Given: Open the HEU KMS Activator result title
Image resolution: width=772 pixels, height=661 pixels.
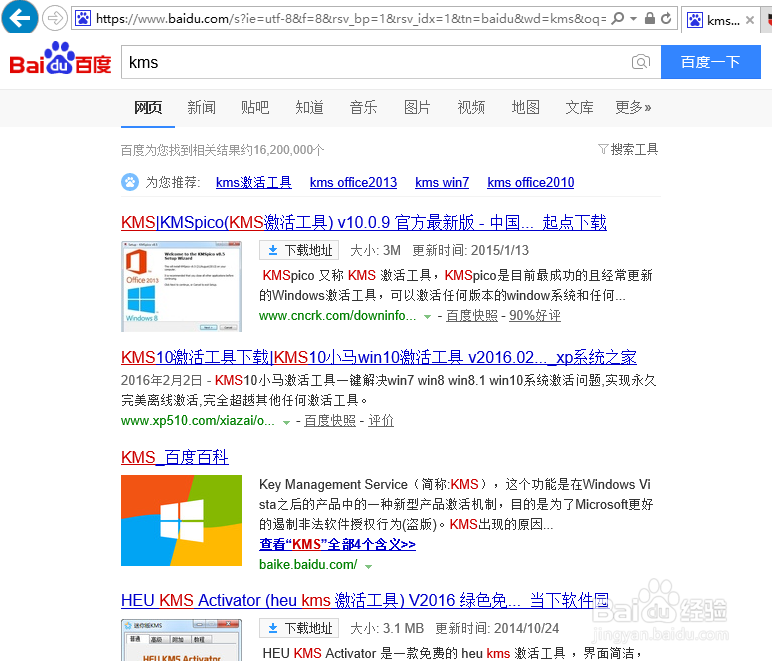Looking at the screenshot, I should coord(365,600).
